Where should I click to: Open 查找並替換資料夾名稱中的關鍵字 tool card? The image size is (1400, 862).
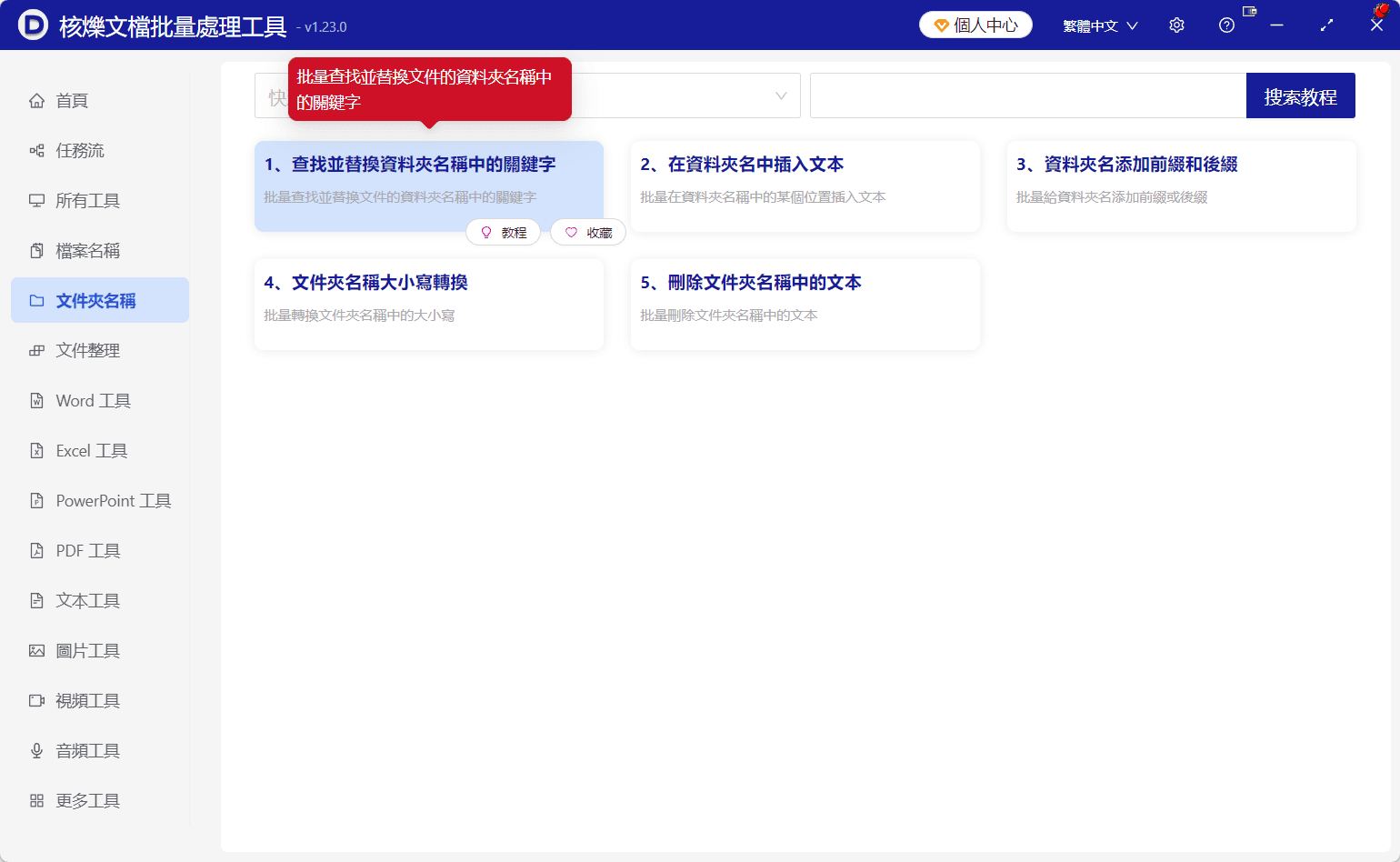click(429, 186)
